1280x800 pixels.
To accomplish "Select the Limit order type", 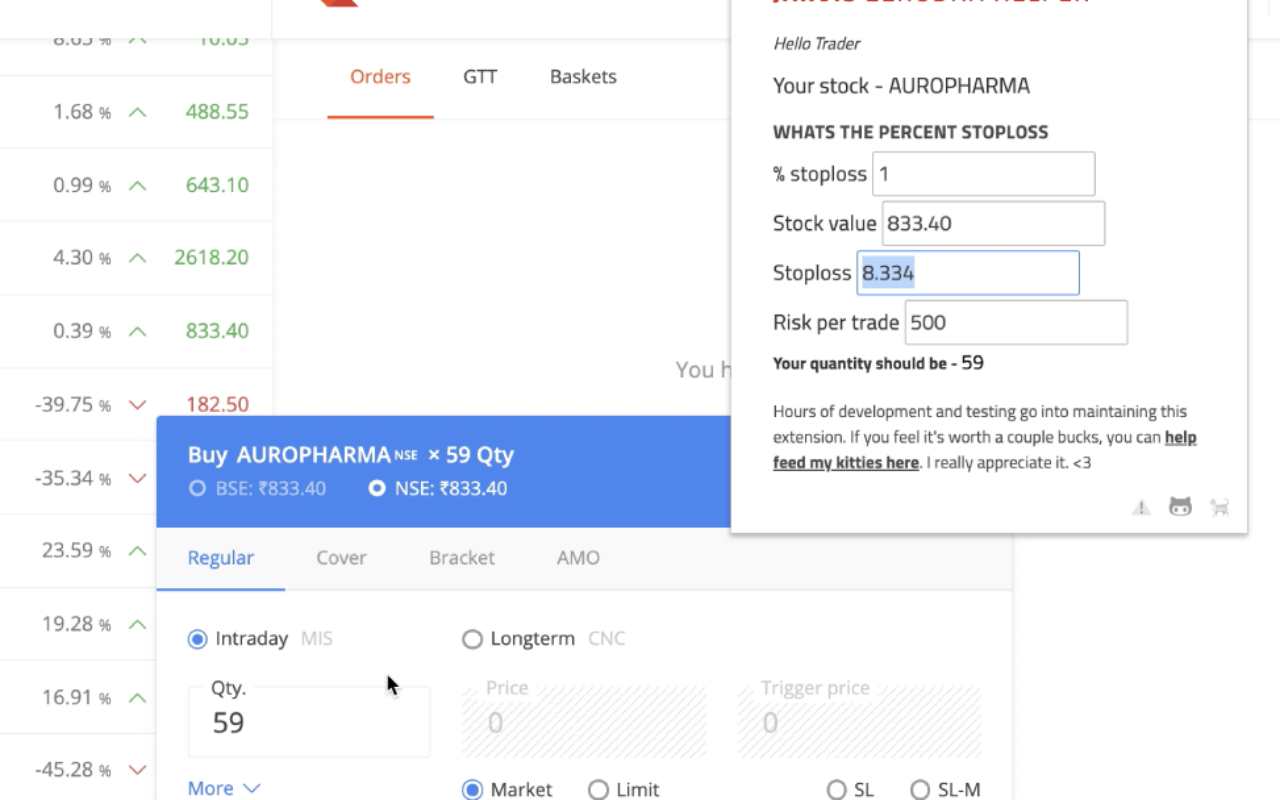I will click(598, 790).
